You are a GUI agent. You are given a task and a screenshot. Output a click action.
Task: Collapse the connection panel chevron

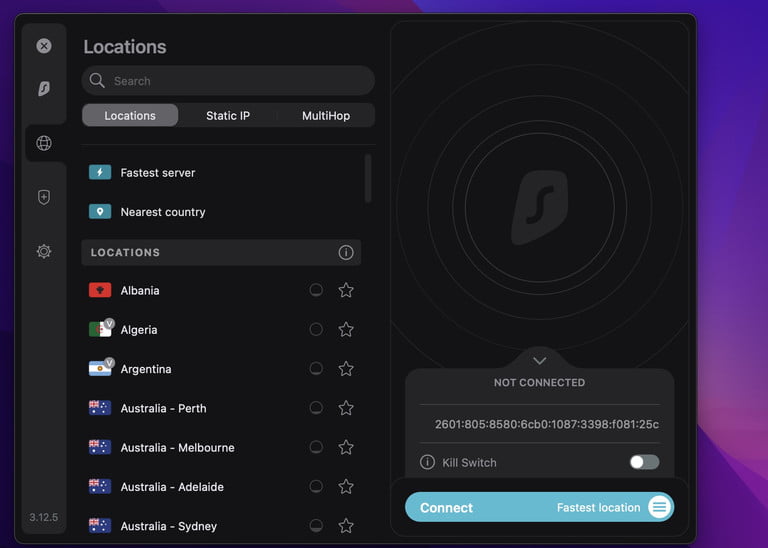click(539, 360)
